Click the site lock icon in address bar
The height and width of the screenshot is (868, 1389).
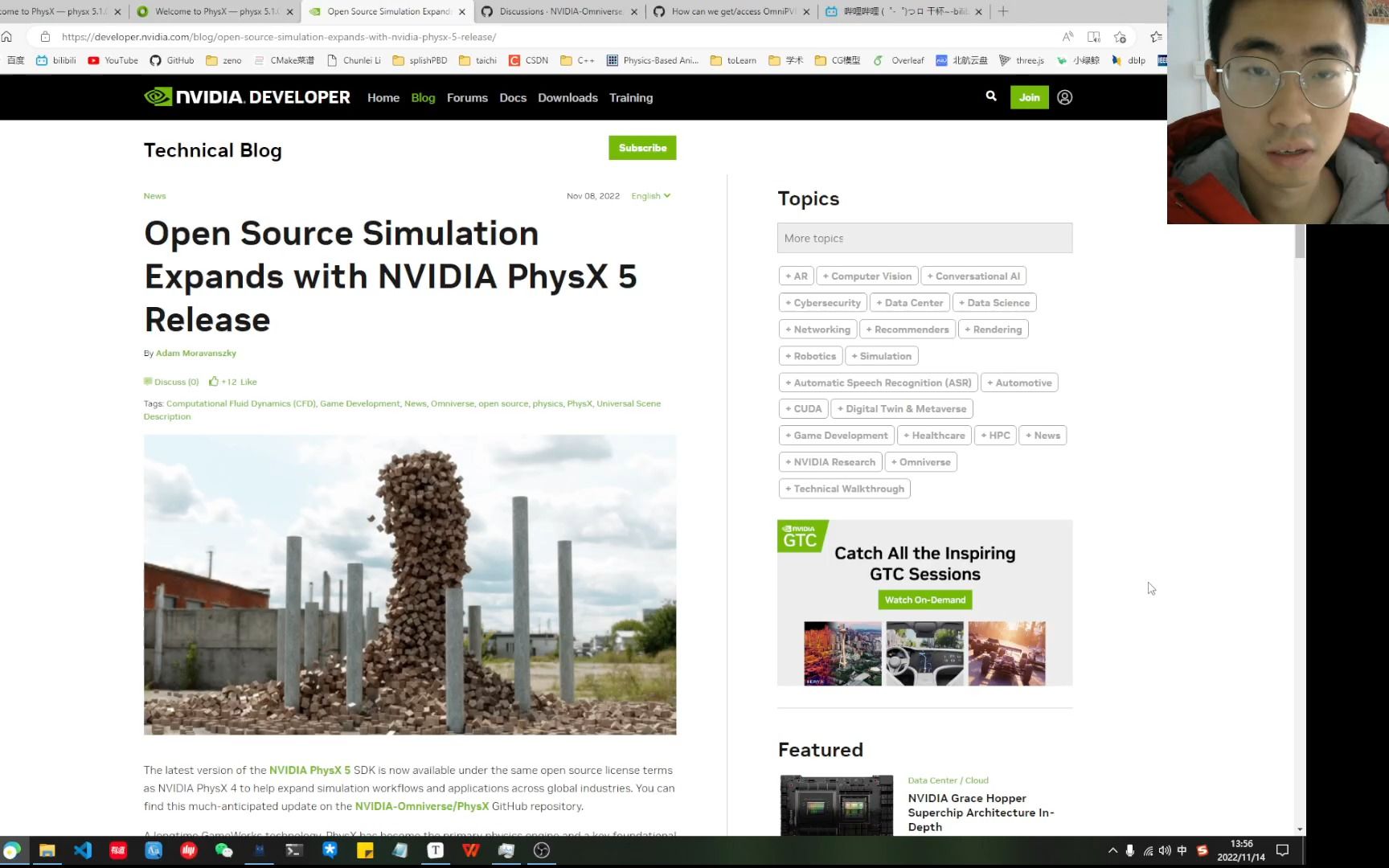click(x=45, y=37)
